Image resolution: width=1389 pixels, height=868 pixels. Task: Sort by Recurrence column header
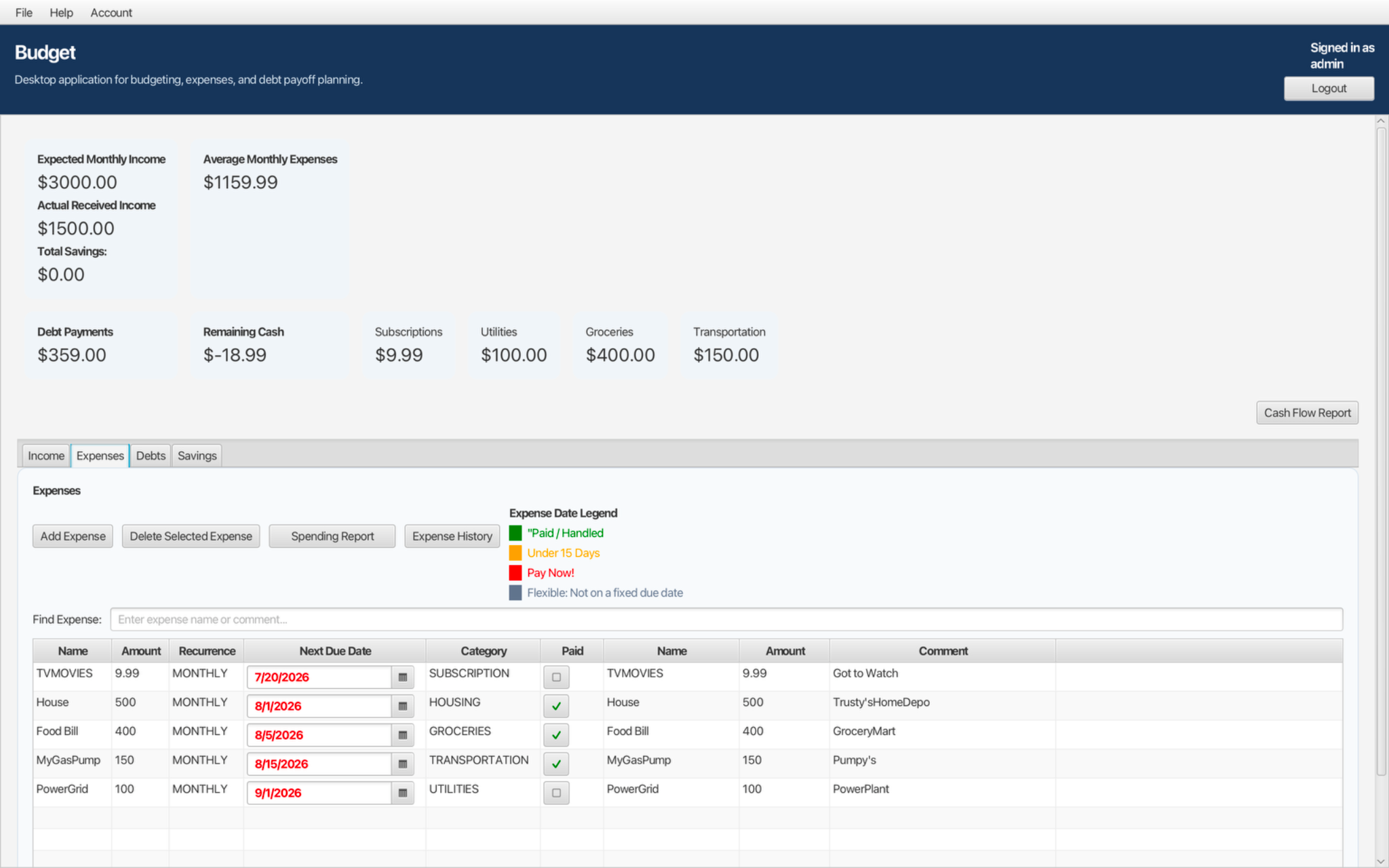click(207, 651)
